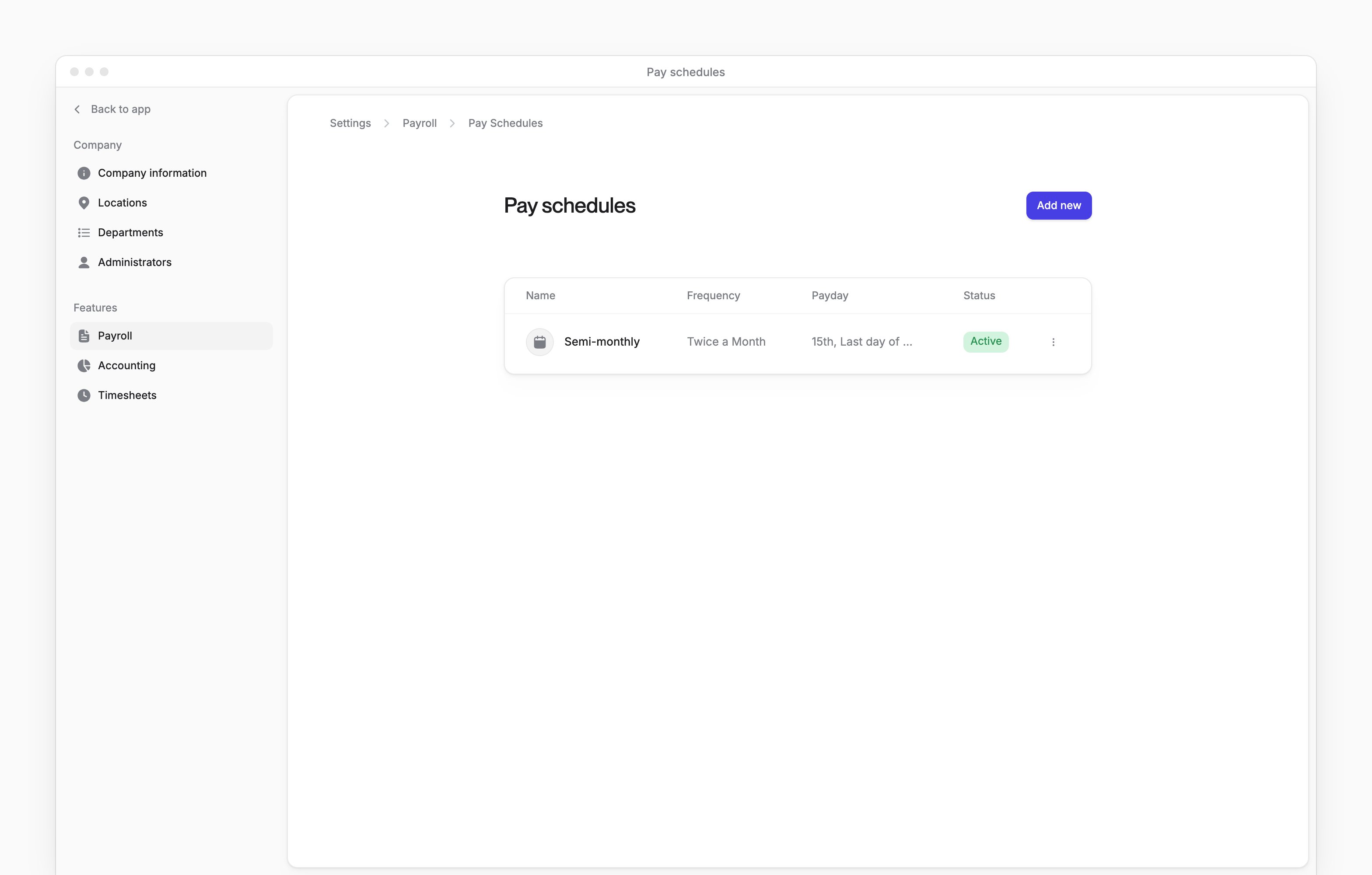The width and height of the screenshot is (1372, 875).
Task: Click the back arrow next to Back to app
Action: coord(77,109)
